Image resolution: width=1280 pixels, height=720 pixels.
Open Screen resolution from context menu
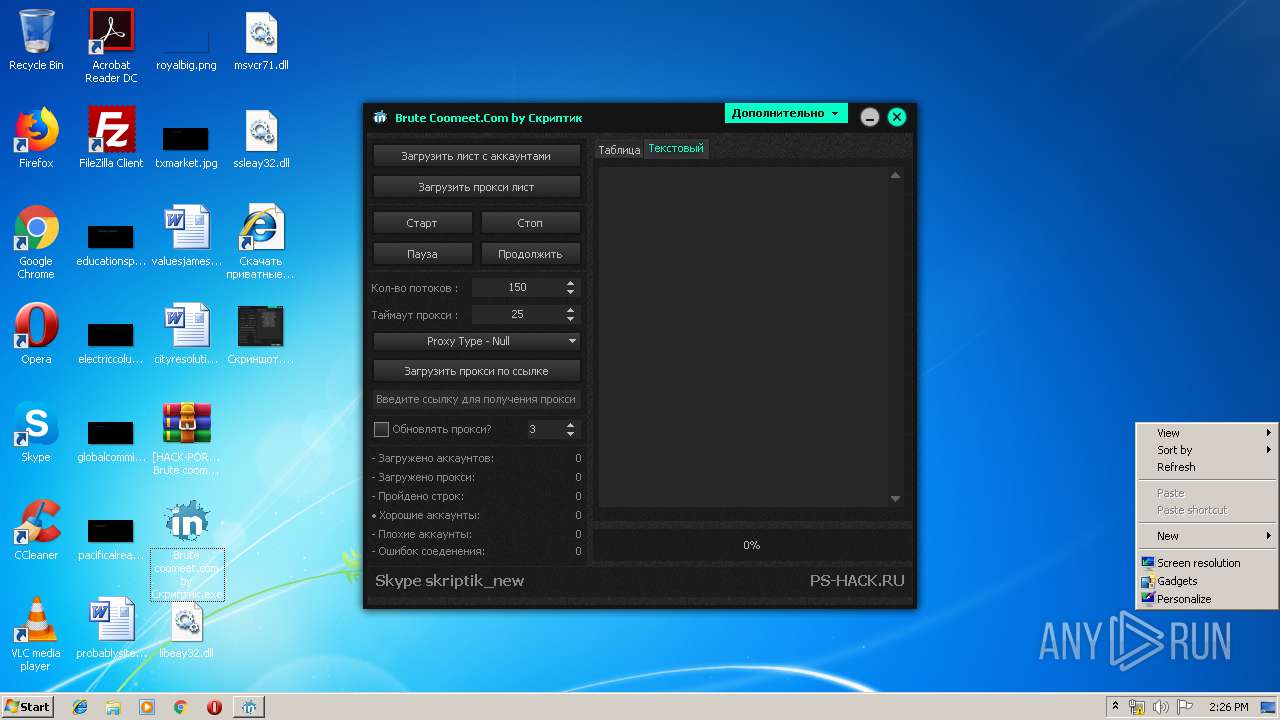[x=1207, y=563]
